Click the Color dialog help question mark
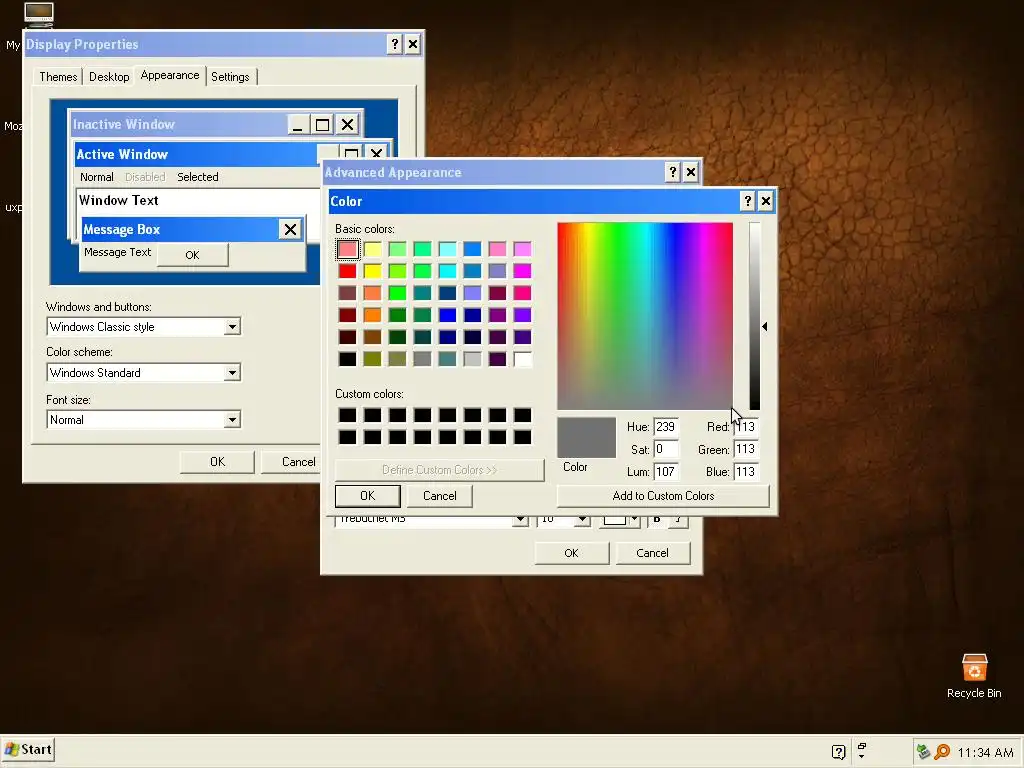 pyautogui.click(x=748, y=200)
